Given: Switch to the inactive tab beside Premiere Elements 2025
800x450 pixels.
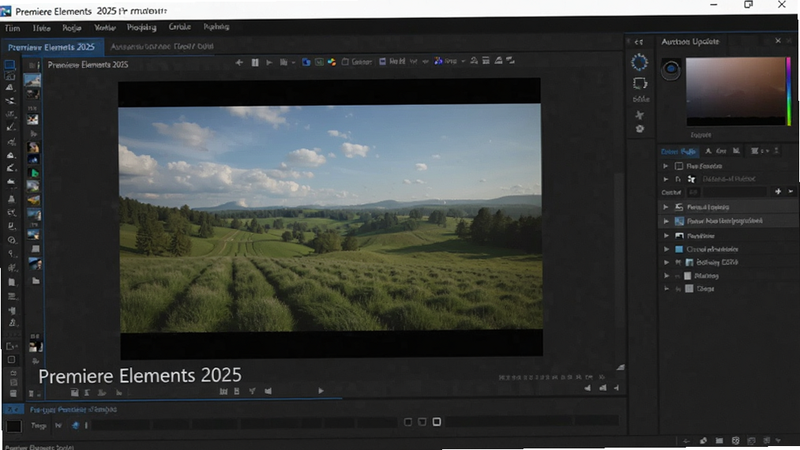Looking at the screenshot, I should (162, 46).
